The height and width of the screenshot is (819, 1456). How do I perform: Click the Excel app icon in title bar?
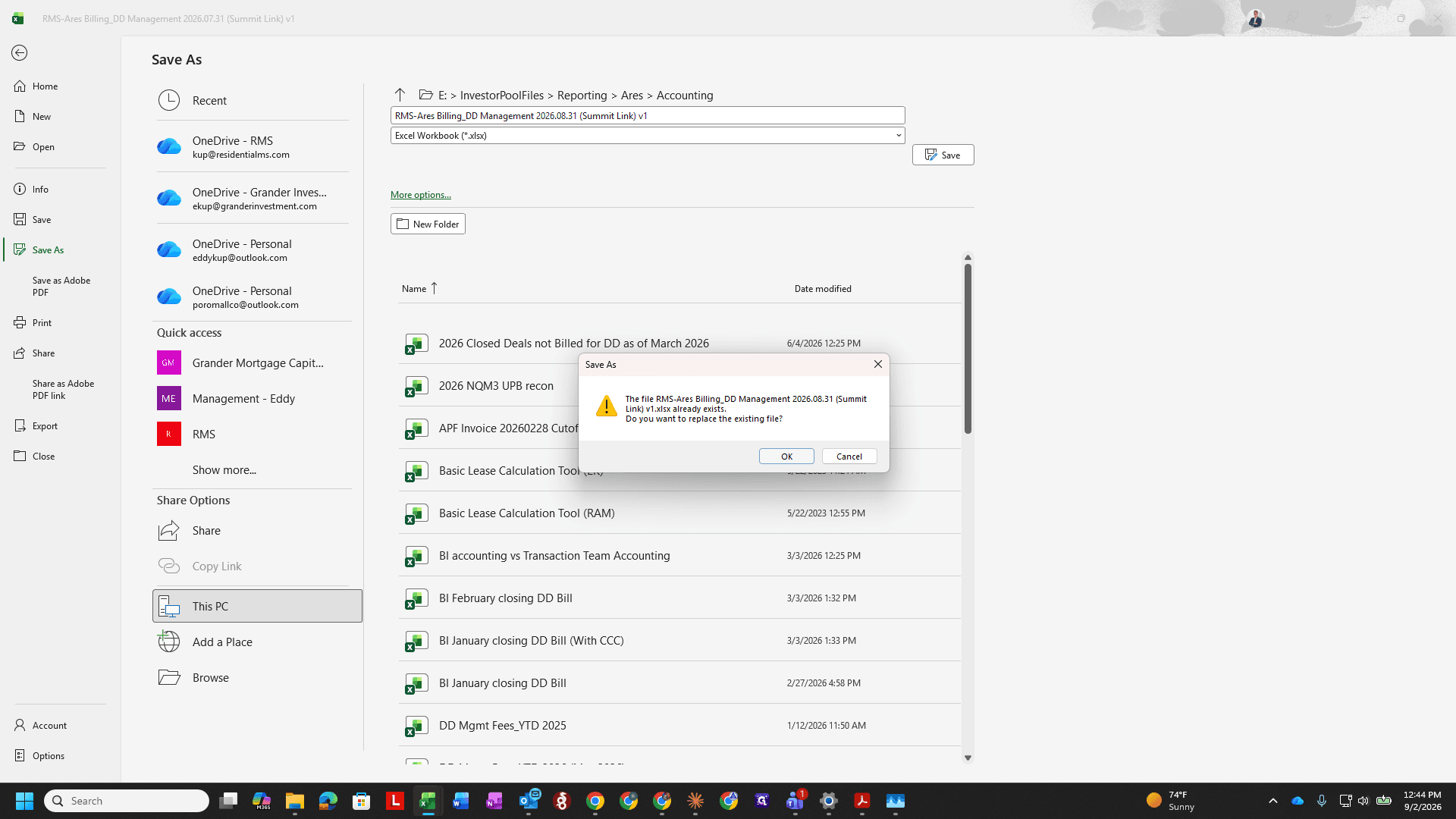coord(17,18)
